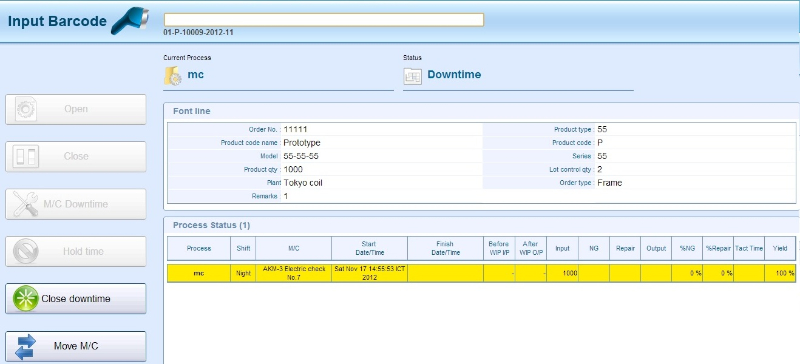Image resolution: width=800 pixels, height=364 pixels.
Task: Select the Lot control qty value 2
Action: point(599,169)
